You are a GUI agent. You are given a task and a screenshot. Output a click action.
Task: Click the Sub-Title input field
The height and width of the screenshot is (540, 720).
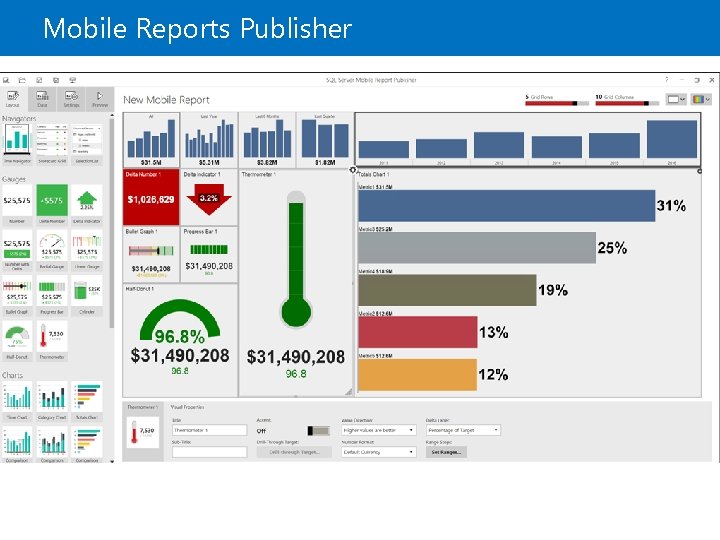[x=209, y=452]
